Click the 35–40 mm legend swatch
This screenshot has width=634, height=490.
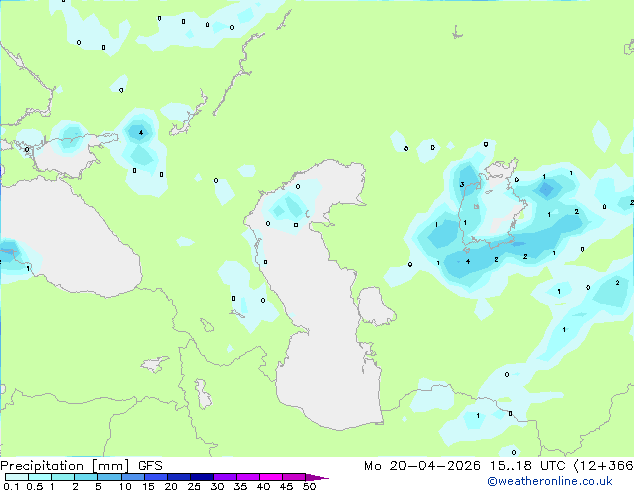pyautogui.click(x=248, y=477)
